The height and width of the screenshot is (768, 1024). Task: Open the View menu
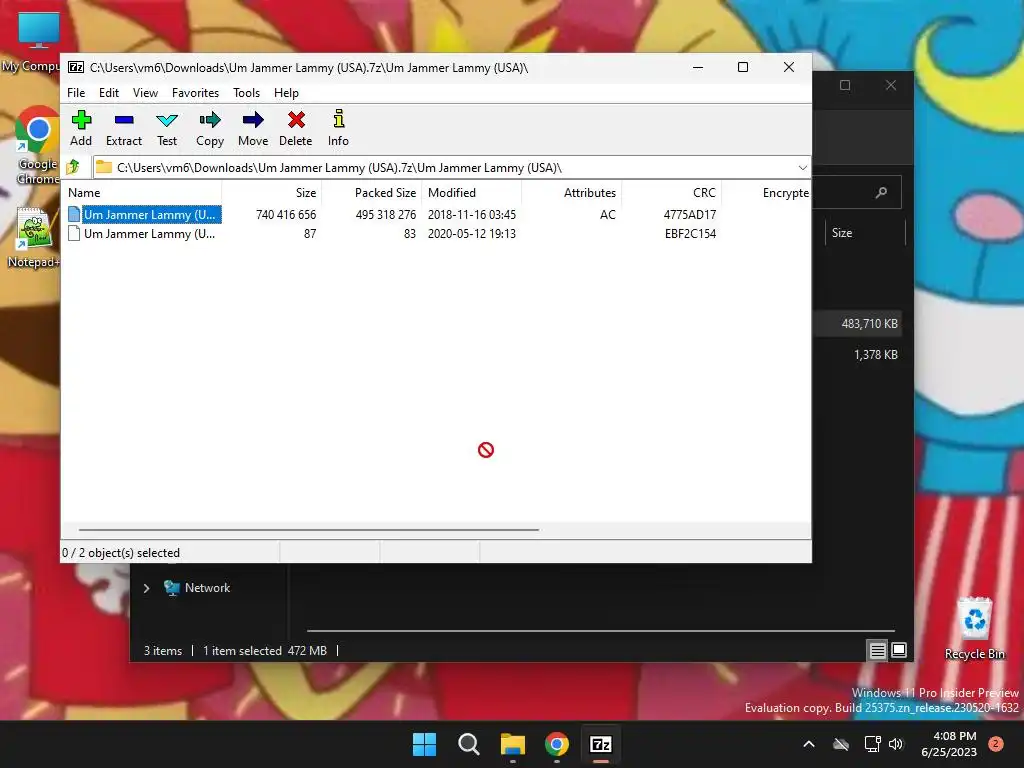point(145,93)
